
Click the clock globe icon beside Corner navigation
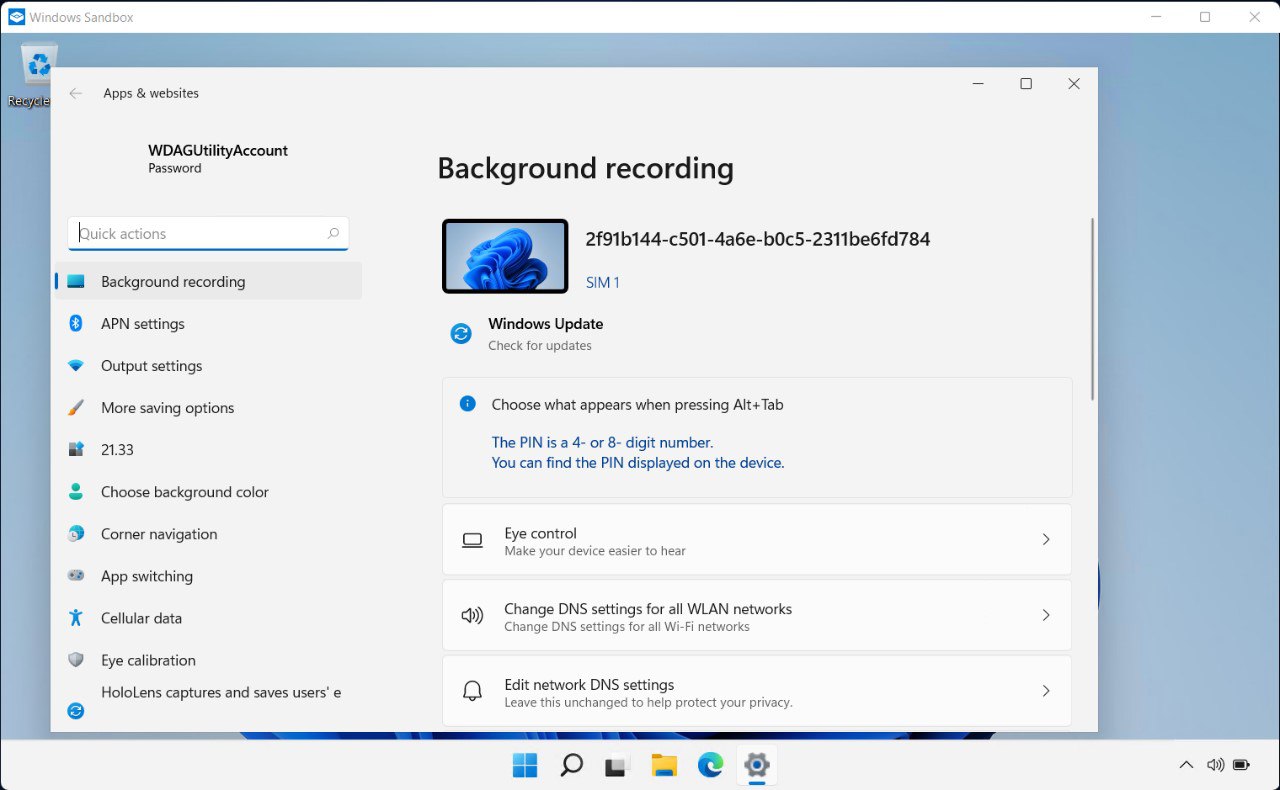pyautogui.click(x=76, y=534)
